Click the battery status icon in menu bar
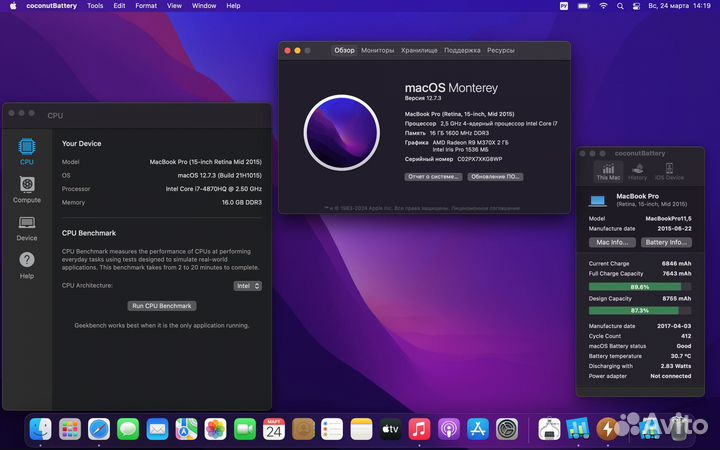The image size is (720, 450). tap(584, 6)
